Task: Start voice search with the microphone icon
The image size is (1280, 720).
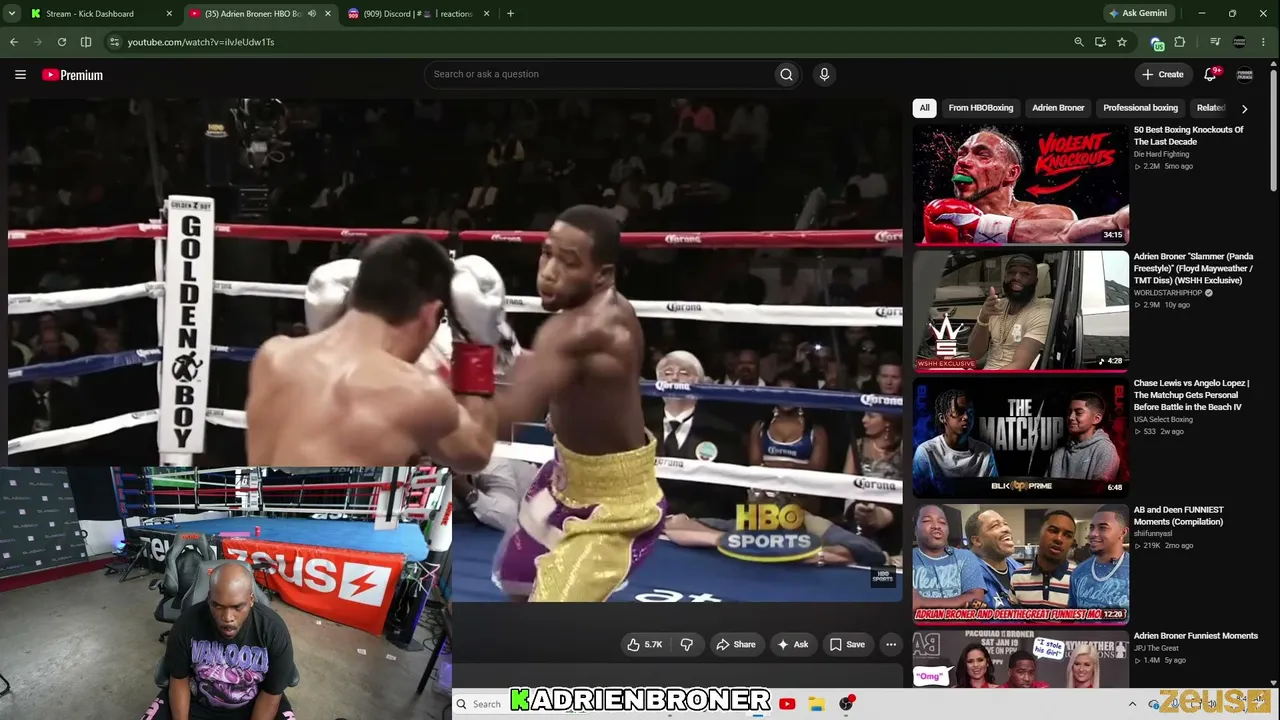Action: pyautogui.click(x=824, y=74)
